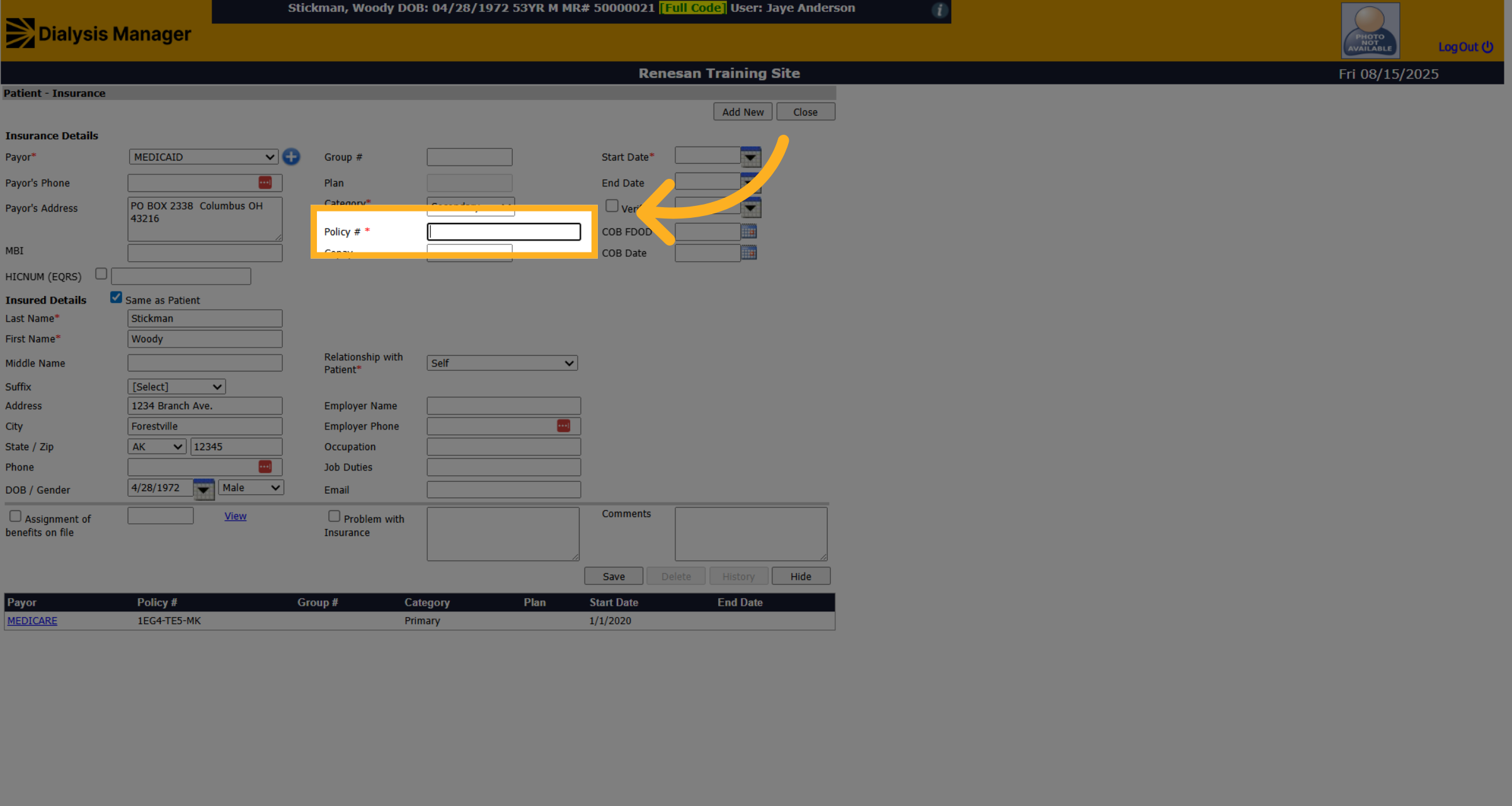This screenshot has width=1512, height=806.
Task: Click the red icon in Employer Phone field
Action: (x=563, y=426)
